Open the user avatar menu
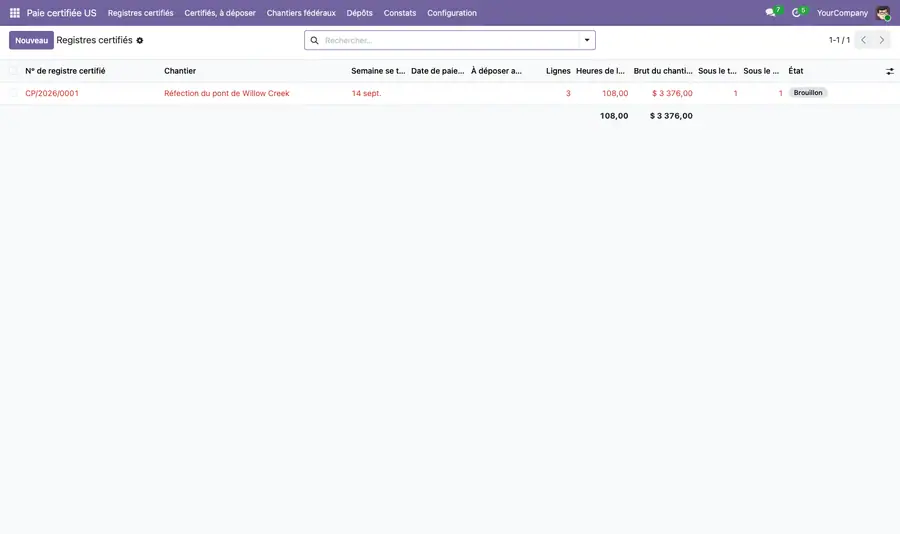This screenshot has height=534, width=900. [x=883, y=13]
